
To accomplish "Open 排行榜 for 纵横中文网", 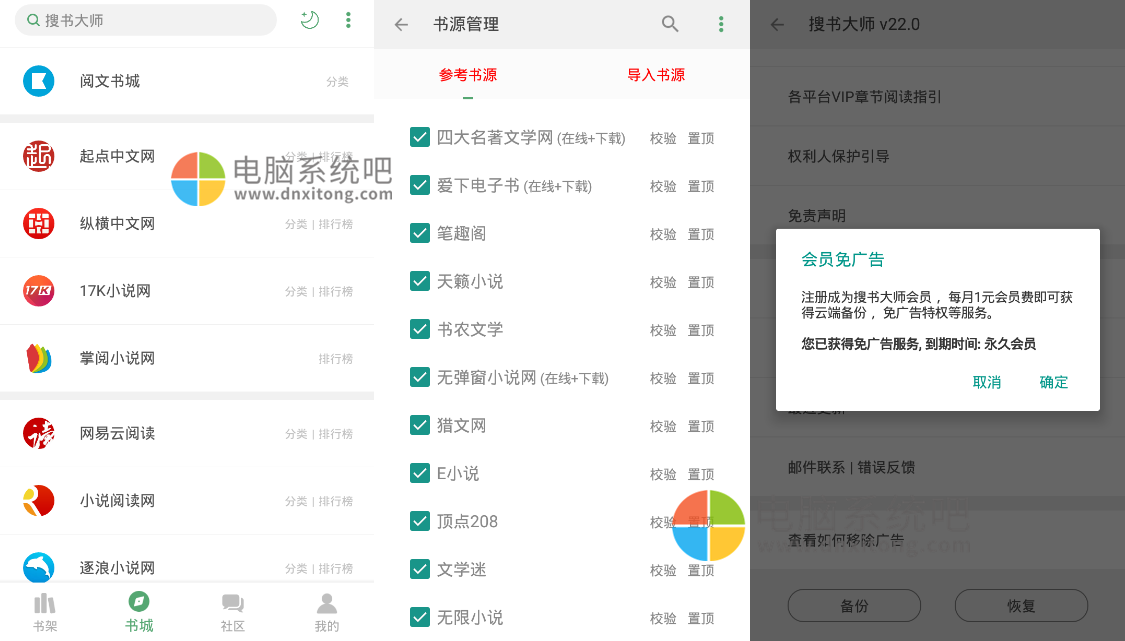I will 336,224.
